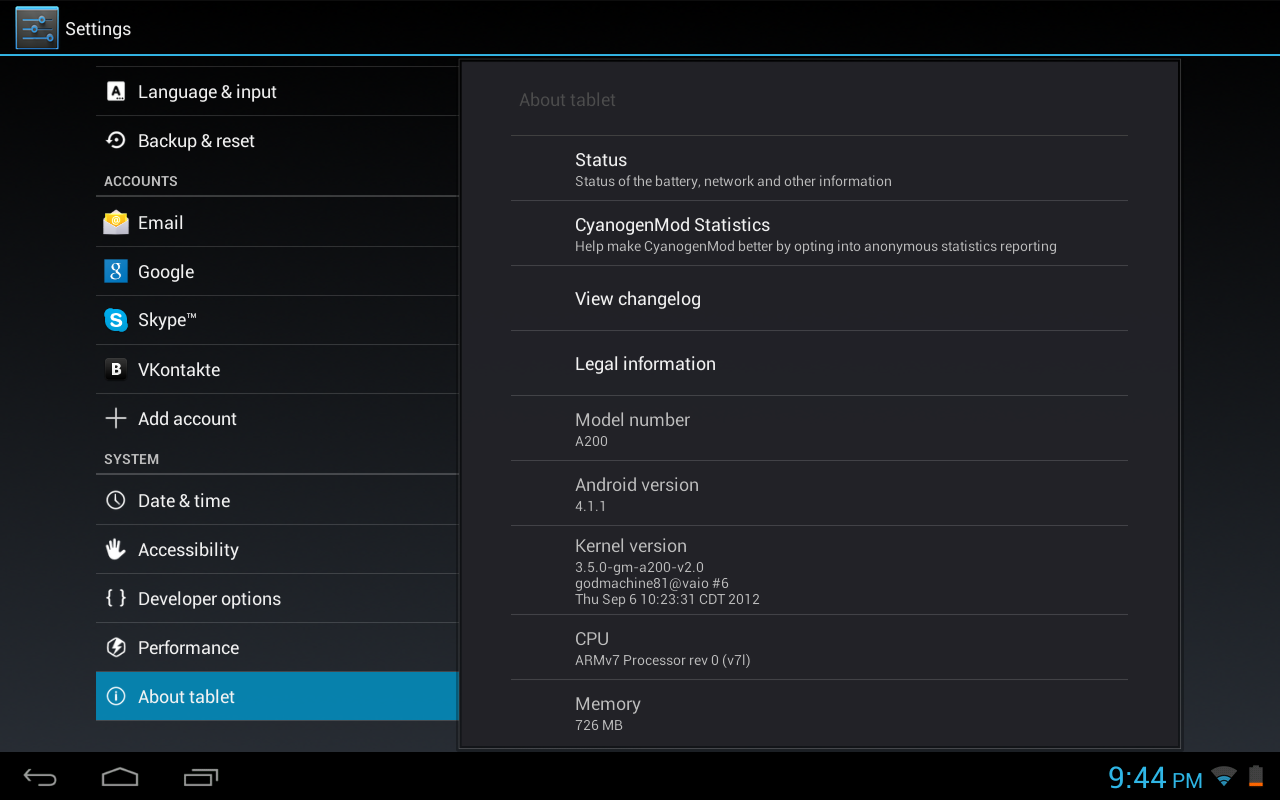Tap the battery status icon
Screen dimensions: 1280x800
[1256, 776]
